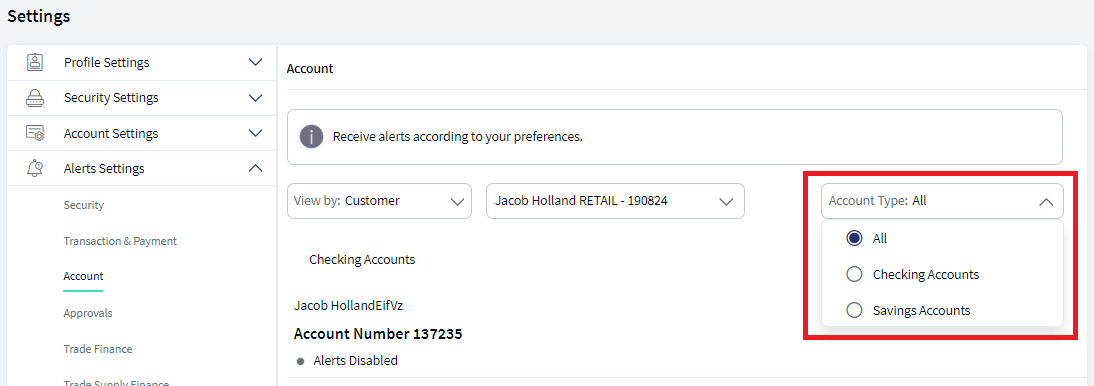Click Security Settings label
This screenshot has height=386, width=1094.
[111, 98]
